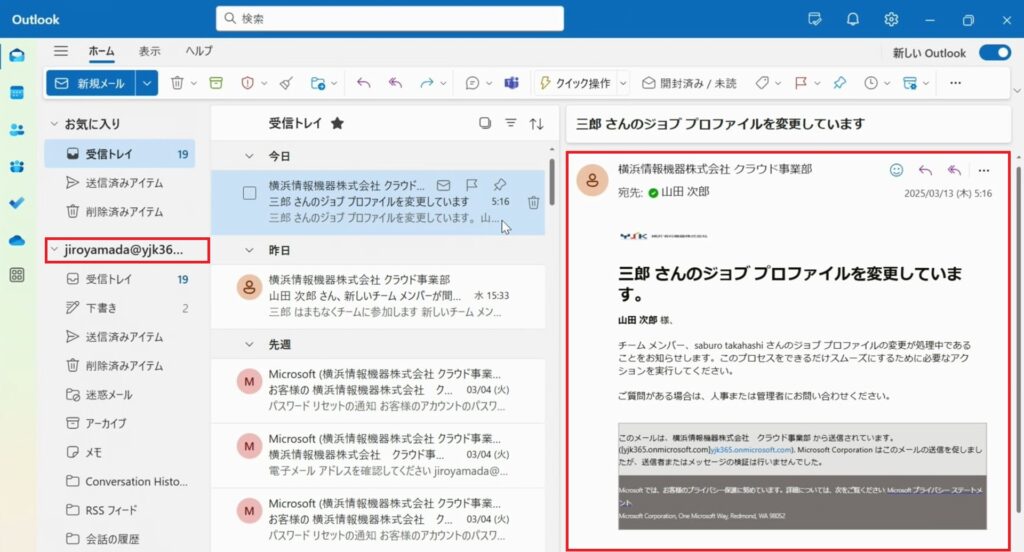
Task: Collapse the 今日 message group
Action: click(249, 156)
